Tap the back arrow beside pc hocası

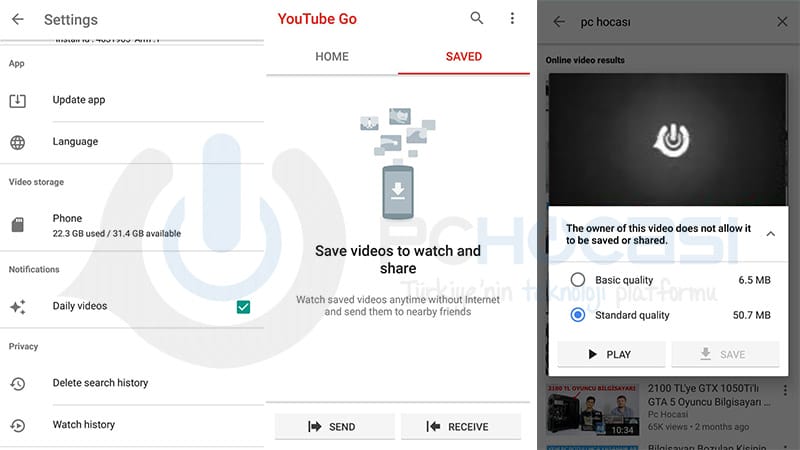coord(559,21)
